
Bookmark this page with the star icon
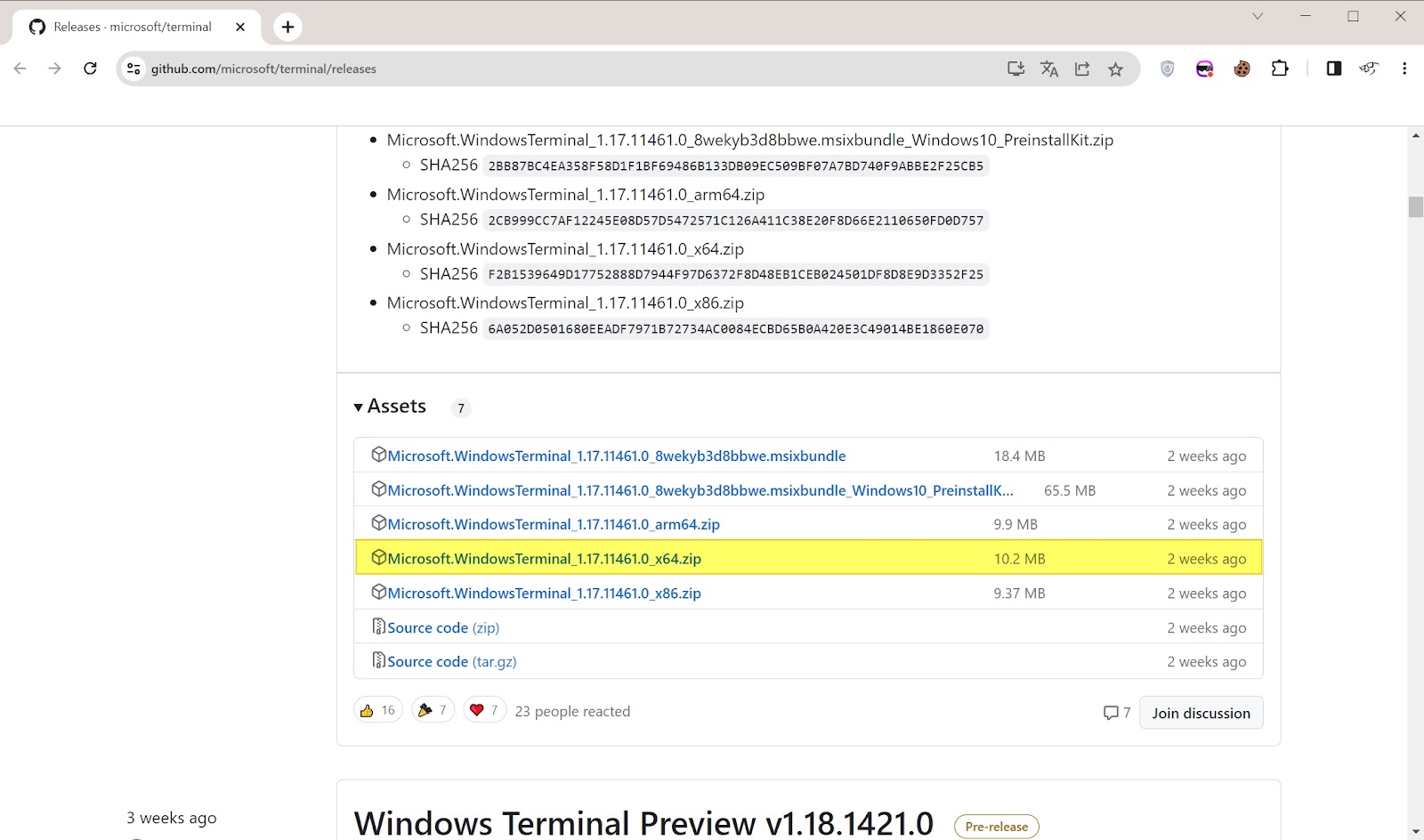click(x=1115, y=69)
